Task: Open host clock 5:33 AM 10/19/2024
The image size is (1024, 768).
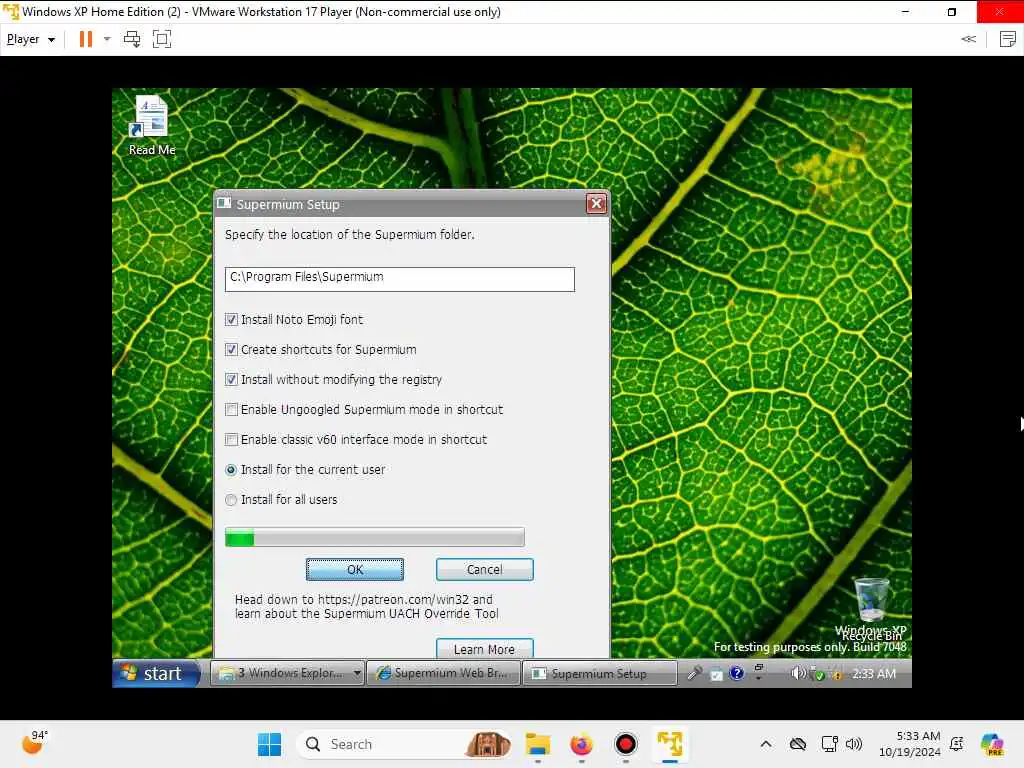Action: [910, 744]
